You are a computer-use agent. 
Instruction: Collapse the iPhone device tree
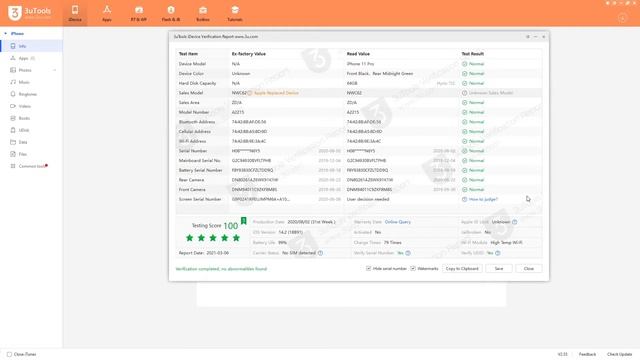click(6, 33)
